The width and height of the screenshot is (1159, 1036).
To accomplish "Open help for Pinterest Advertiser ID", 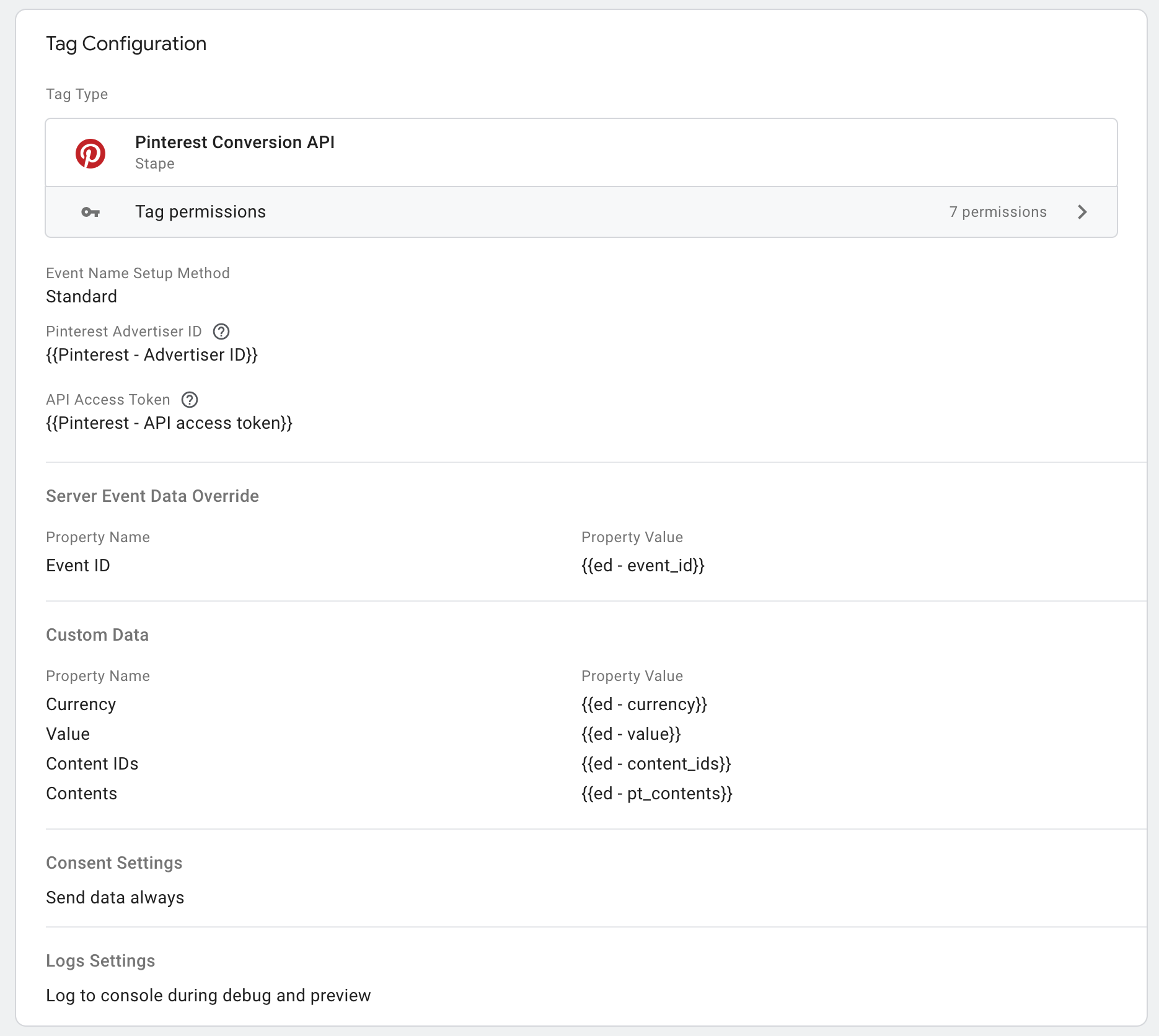I will click(x=221, y=331).
